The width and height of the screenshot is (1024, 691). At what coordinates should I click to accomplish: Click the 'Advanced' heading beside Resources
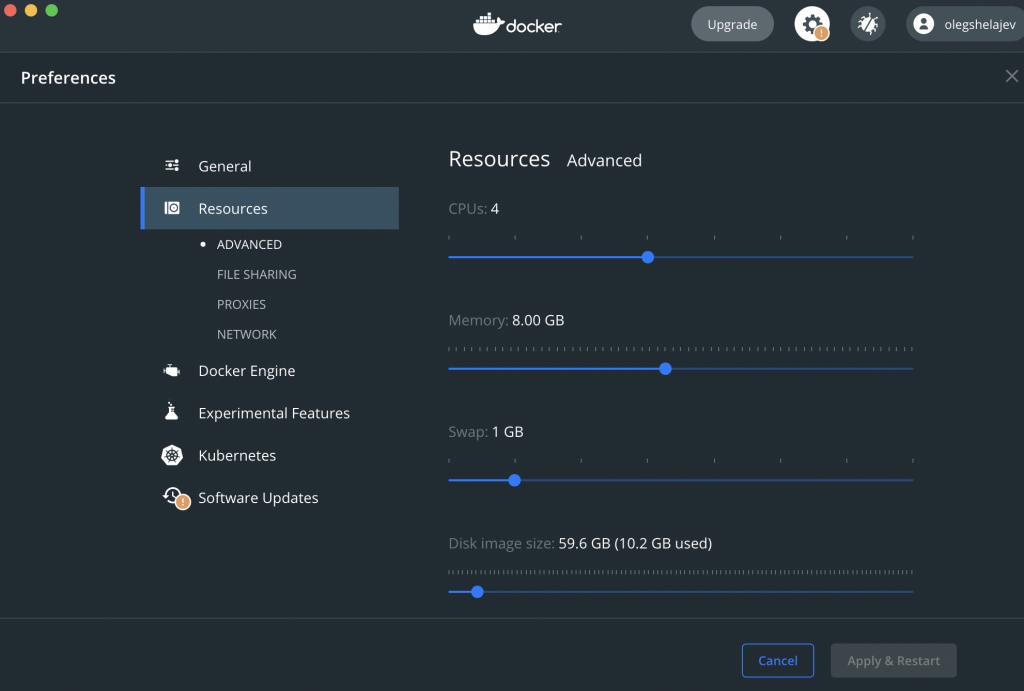pyautogui.click(x=604, y=161)
